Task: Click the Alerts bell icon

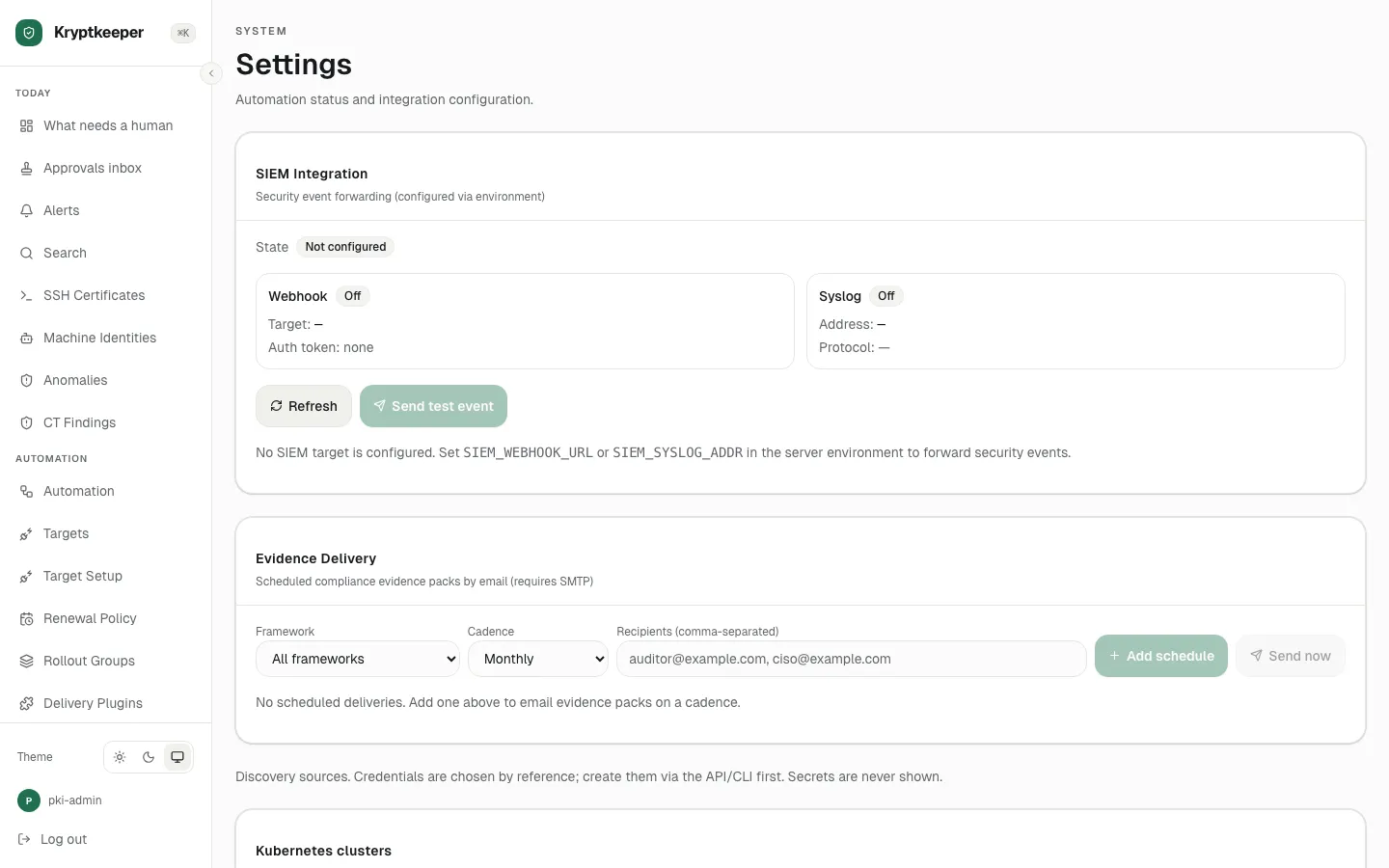Action: pyautogui.click(x=26, y=211)
